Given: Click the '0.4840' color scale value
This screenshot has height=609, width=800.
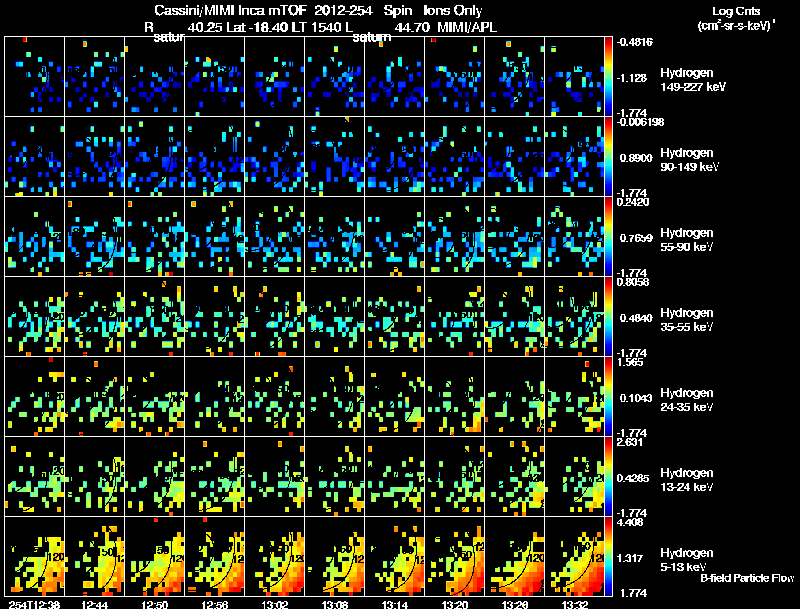Looking at the screenshot, I should (x=636, y=318).
